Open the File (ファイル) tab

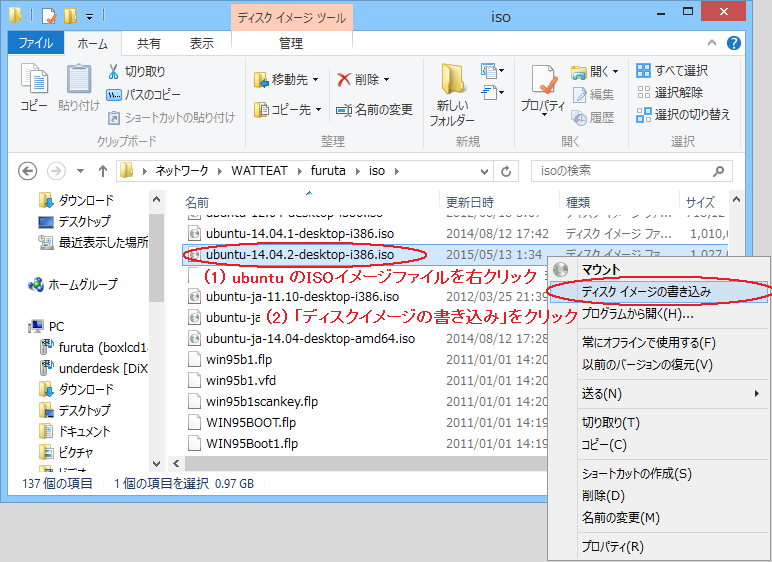tap(35, 43)
